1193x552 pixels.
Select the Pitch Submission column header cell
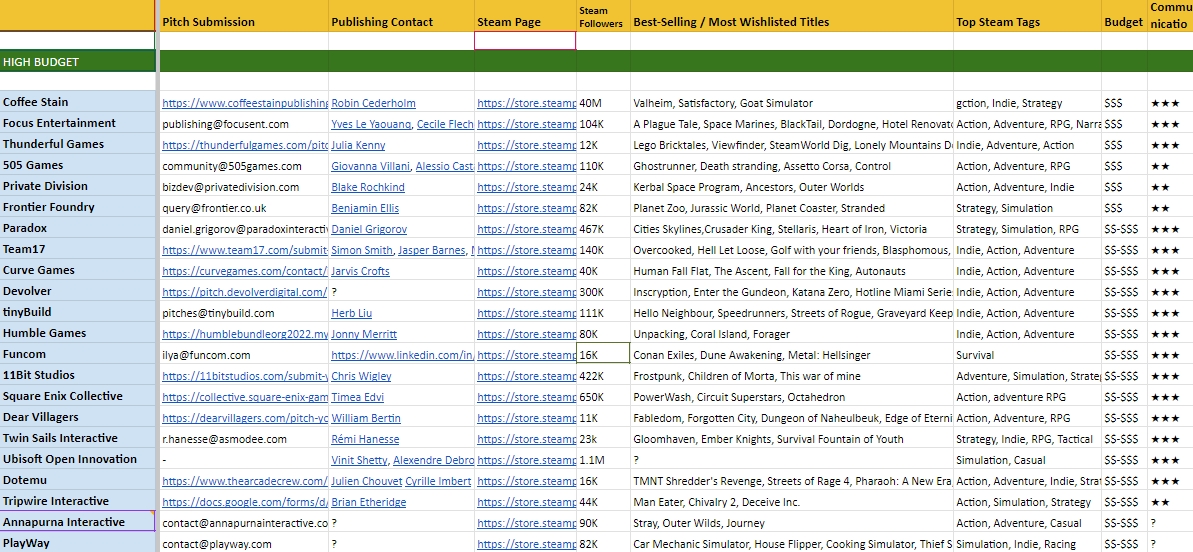[x=243, y=21]
